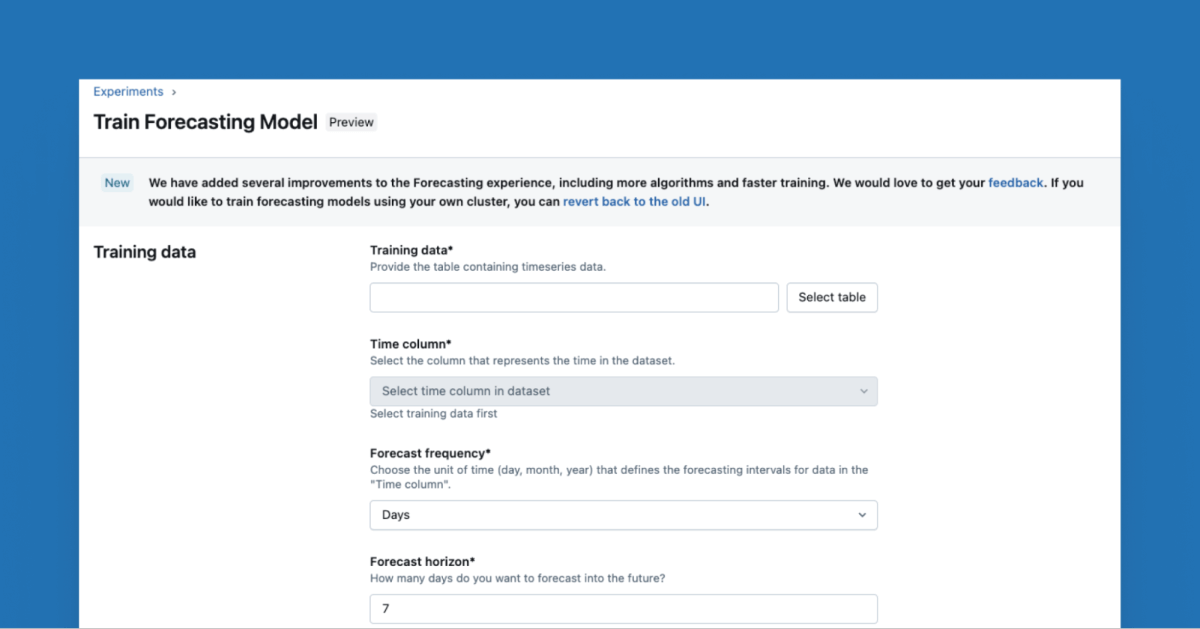Focus the Training data table input field
The height and width of the screenshot is (629, 1200).
pyautogui.click(x=574, y=297)
